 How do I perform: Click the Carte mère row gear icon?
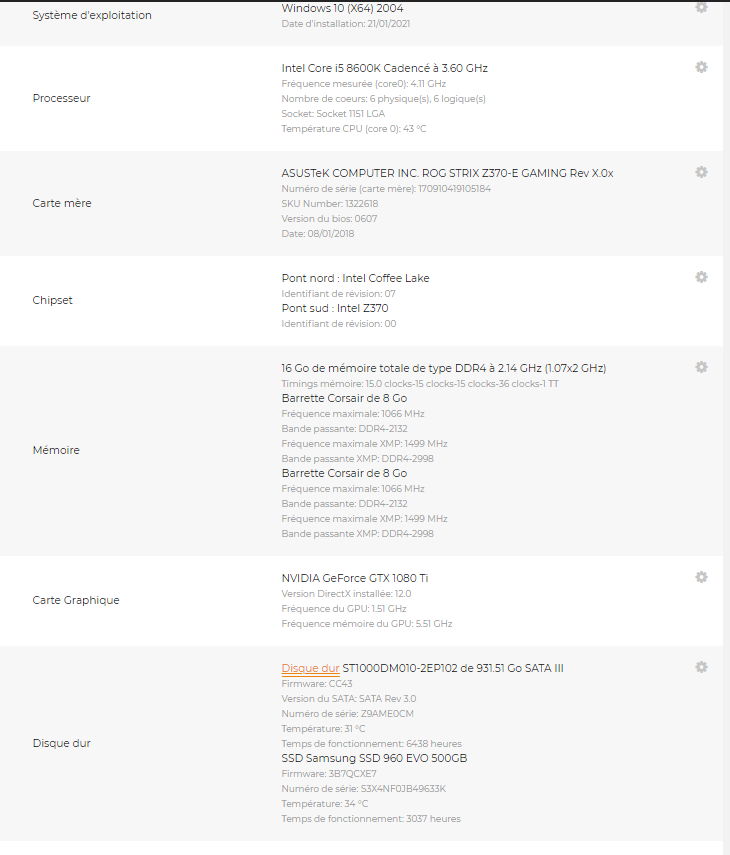pyautogui.click(x=701, y=172)
